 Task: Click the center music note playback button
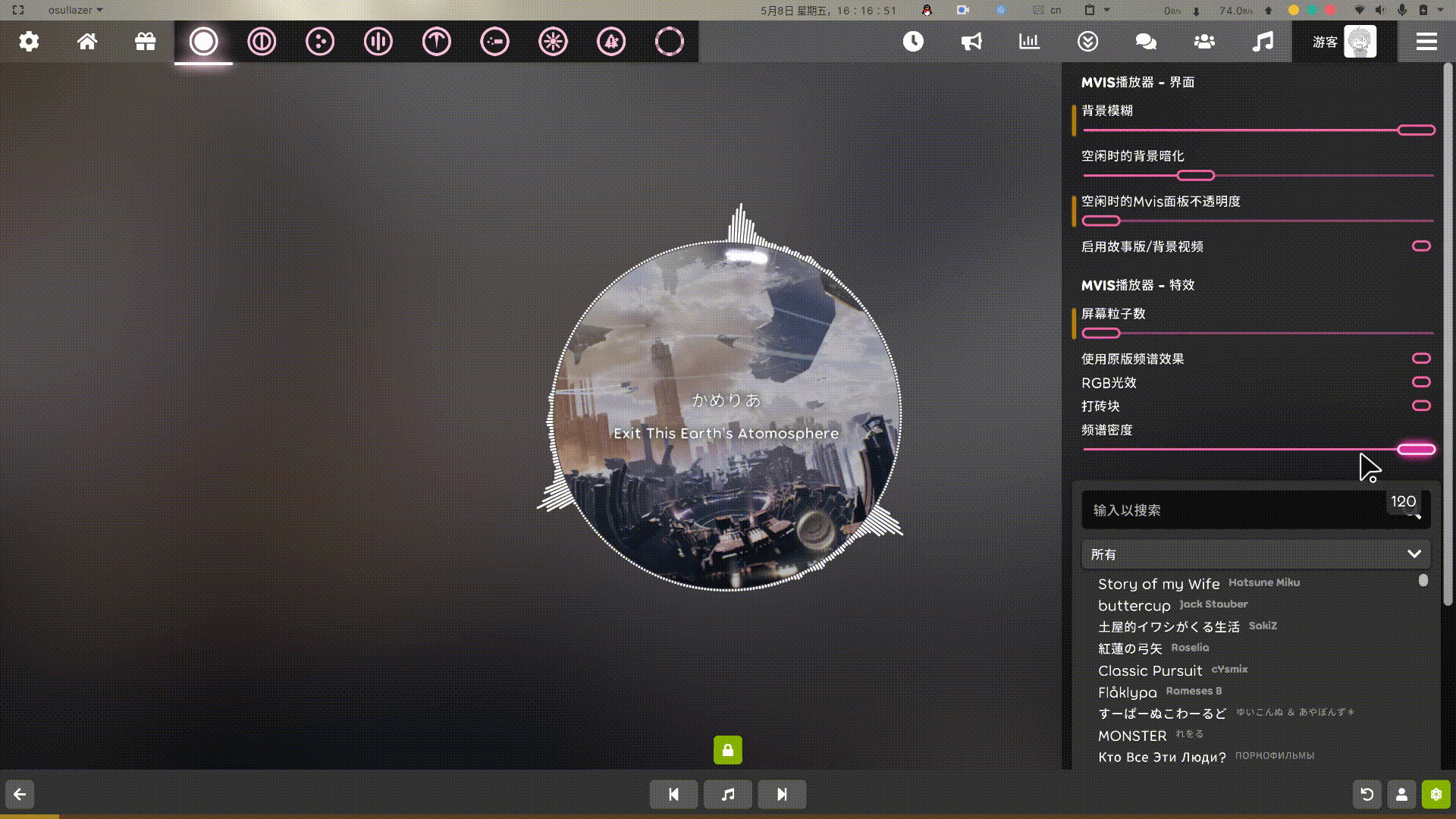click(x=728, y=794)
